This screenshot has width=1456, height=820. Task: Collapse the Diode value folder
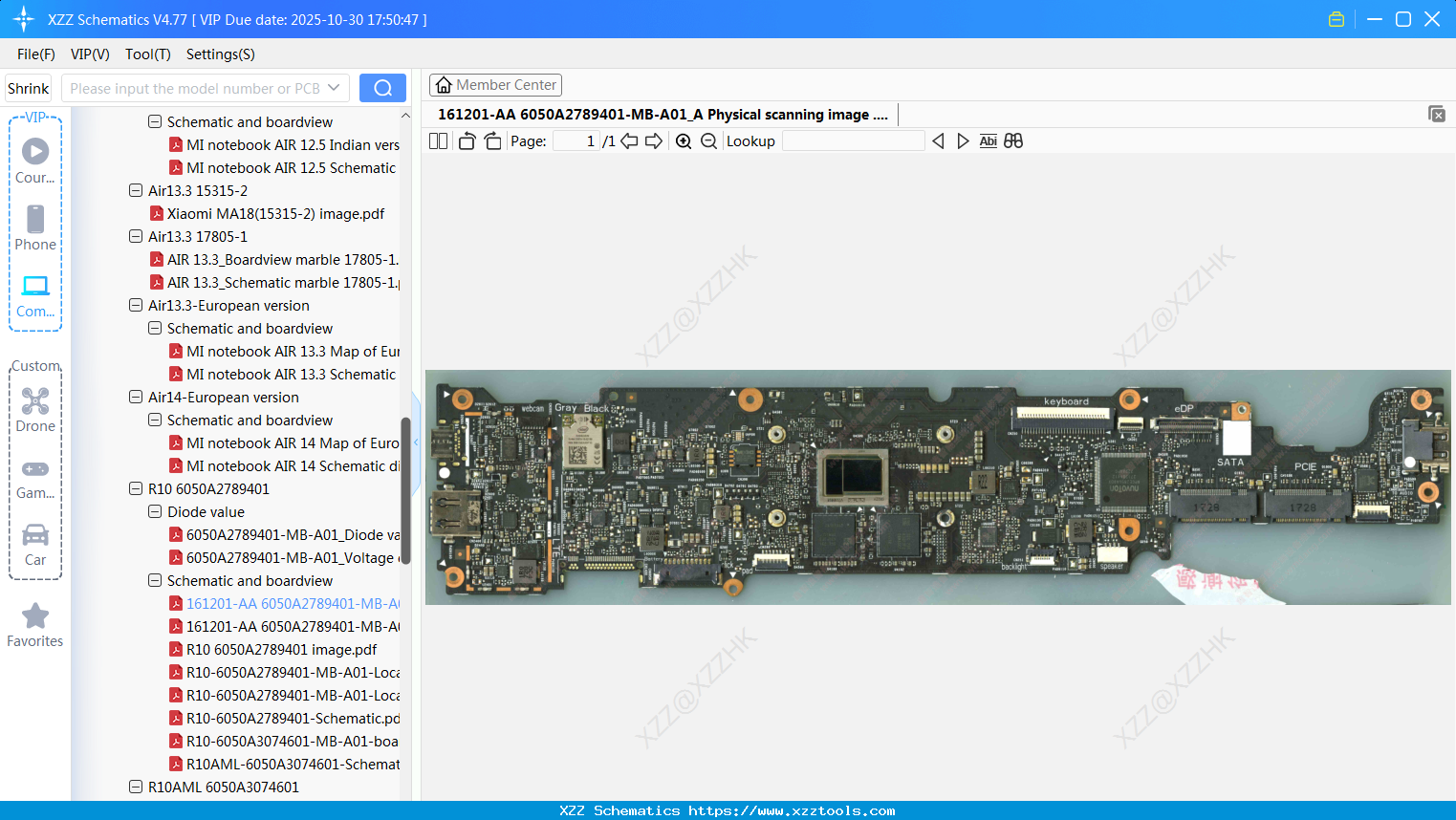155,511
